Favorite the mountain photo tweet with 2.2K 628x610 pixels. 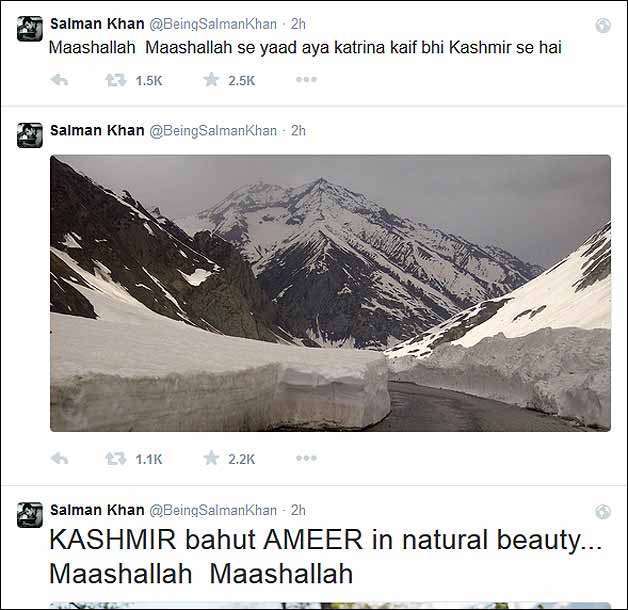[x=211, y=458]
